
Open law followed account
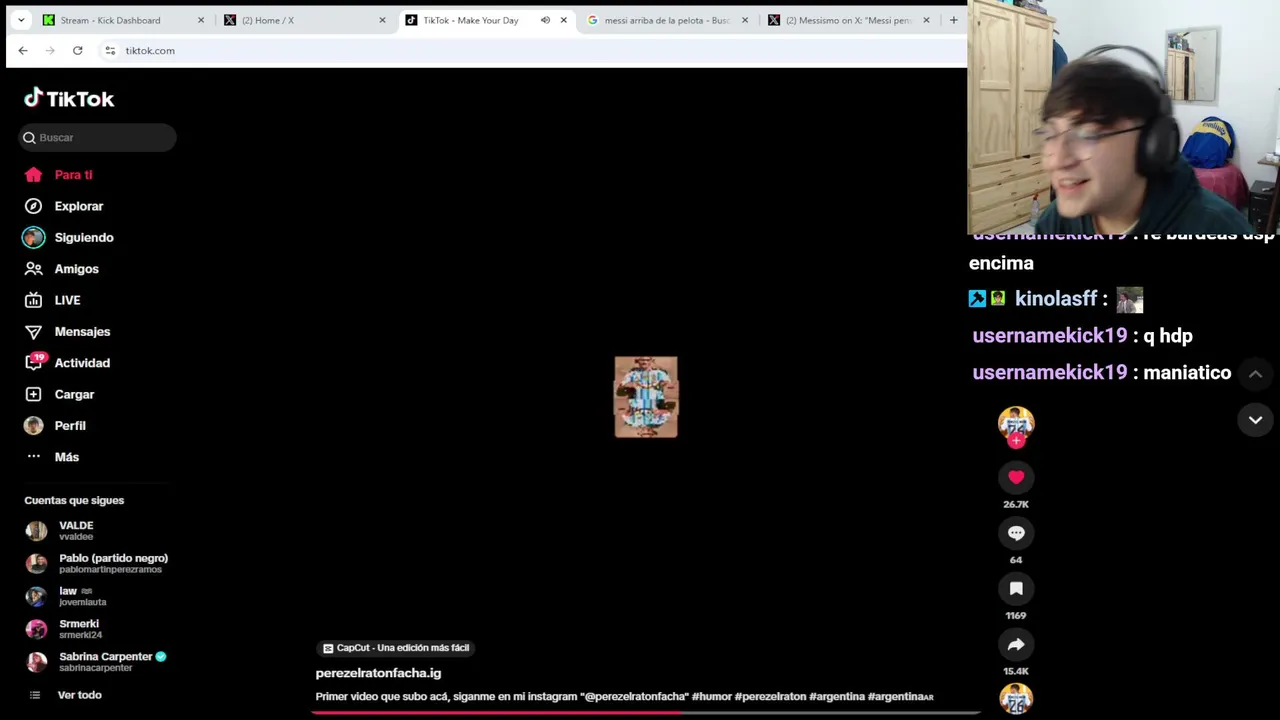click(66, 597)
